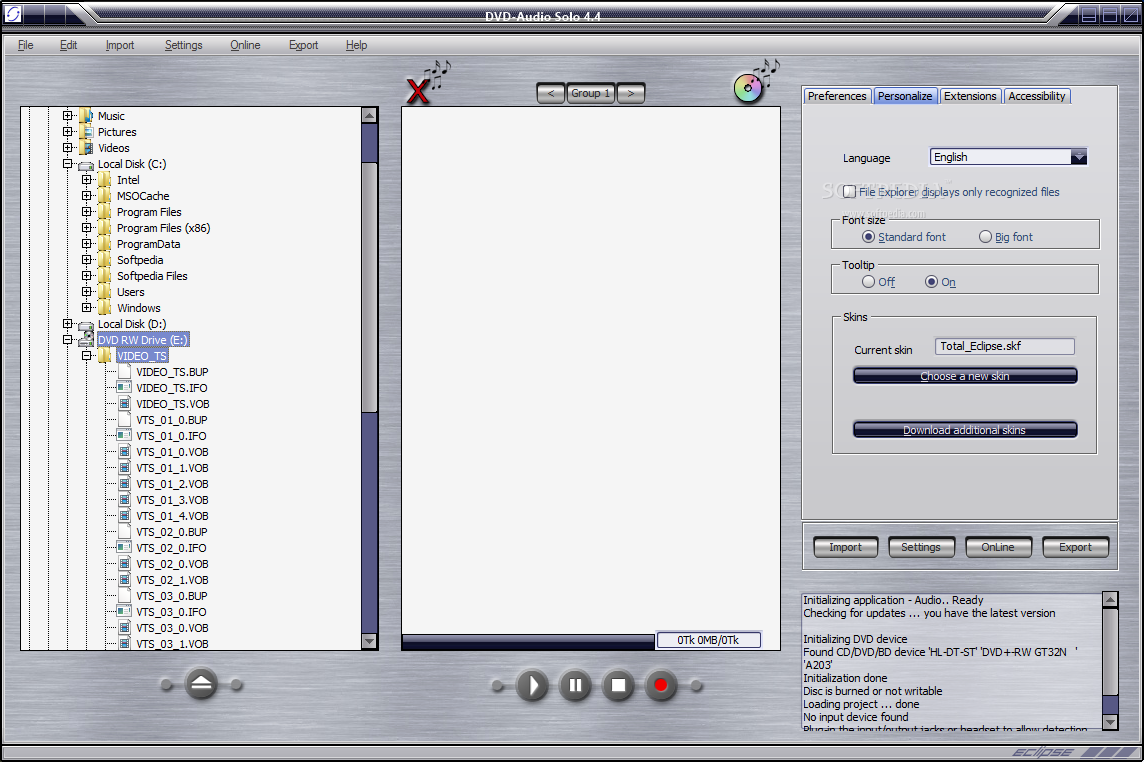Screen dimensions: 1144x762
Task: Click the Settings button in the right panel
Action: (x=921, y=547)
